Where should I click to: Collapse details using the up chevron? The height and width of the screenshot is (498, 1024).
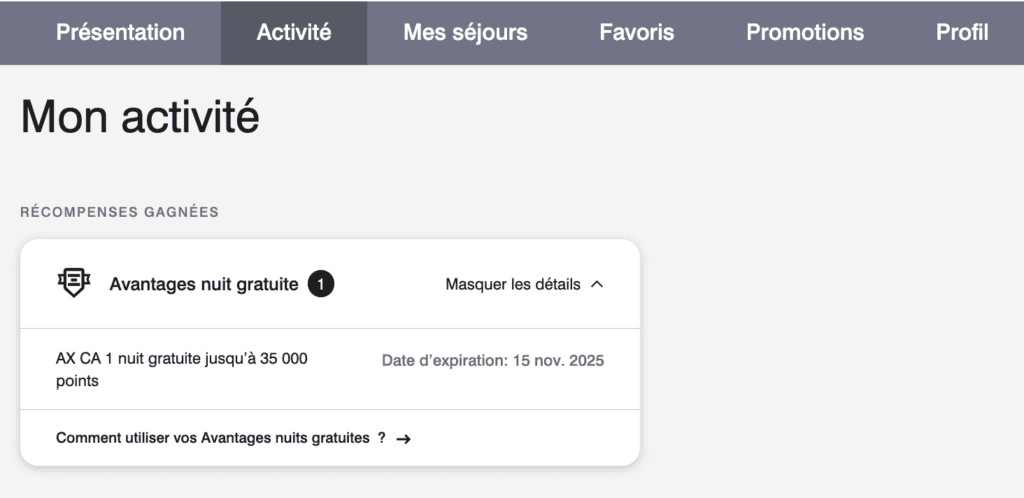pos(597,284)
